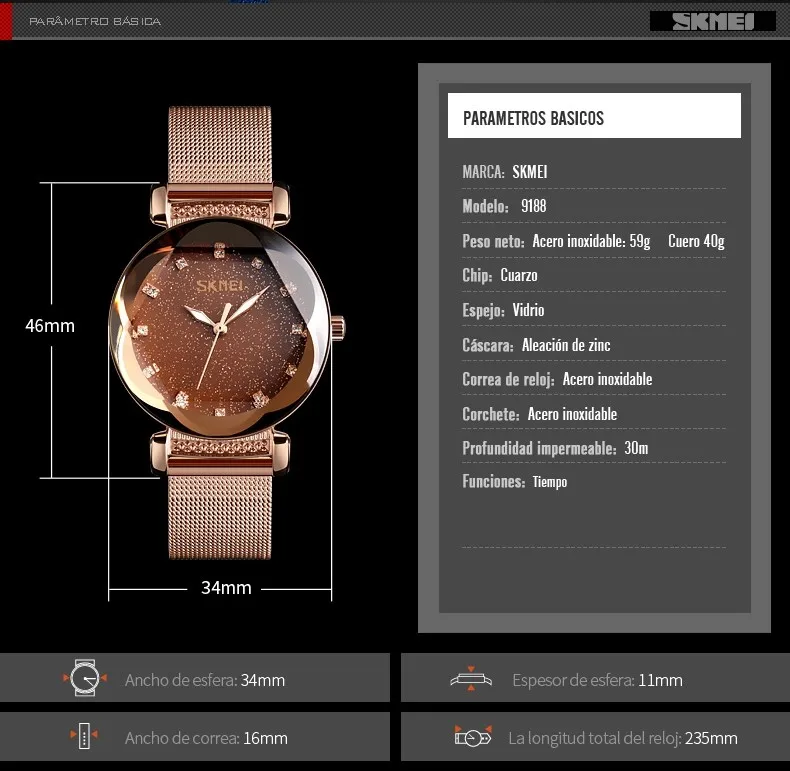The height and width of the screenshot is (771, 790).
Task: Click the Peso neto Acero inoxidable 59g value
Action: (x=591, y=241)
